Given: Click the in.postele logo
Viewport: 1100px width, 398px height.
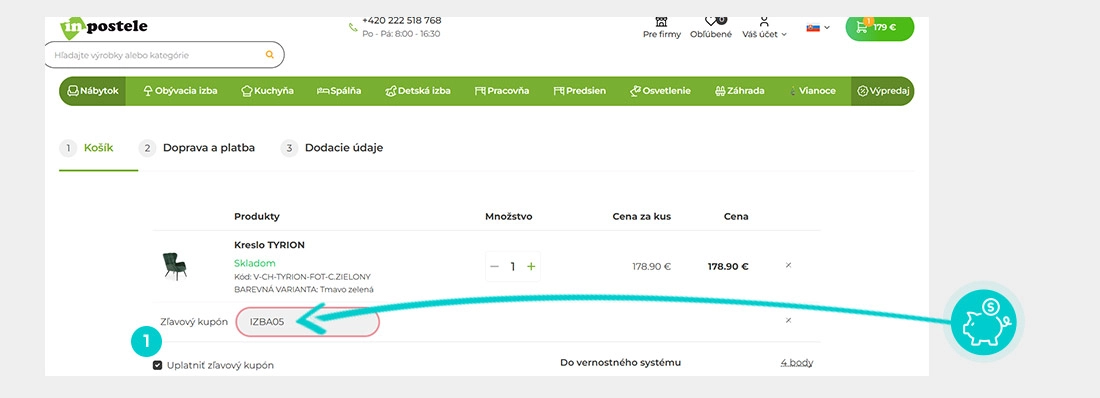Looking at the screenshot, I should (104, 28).
